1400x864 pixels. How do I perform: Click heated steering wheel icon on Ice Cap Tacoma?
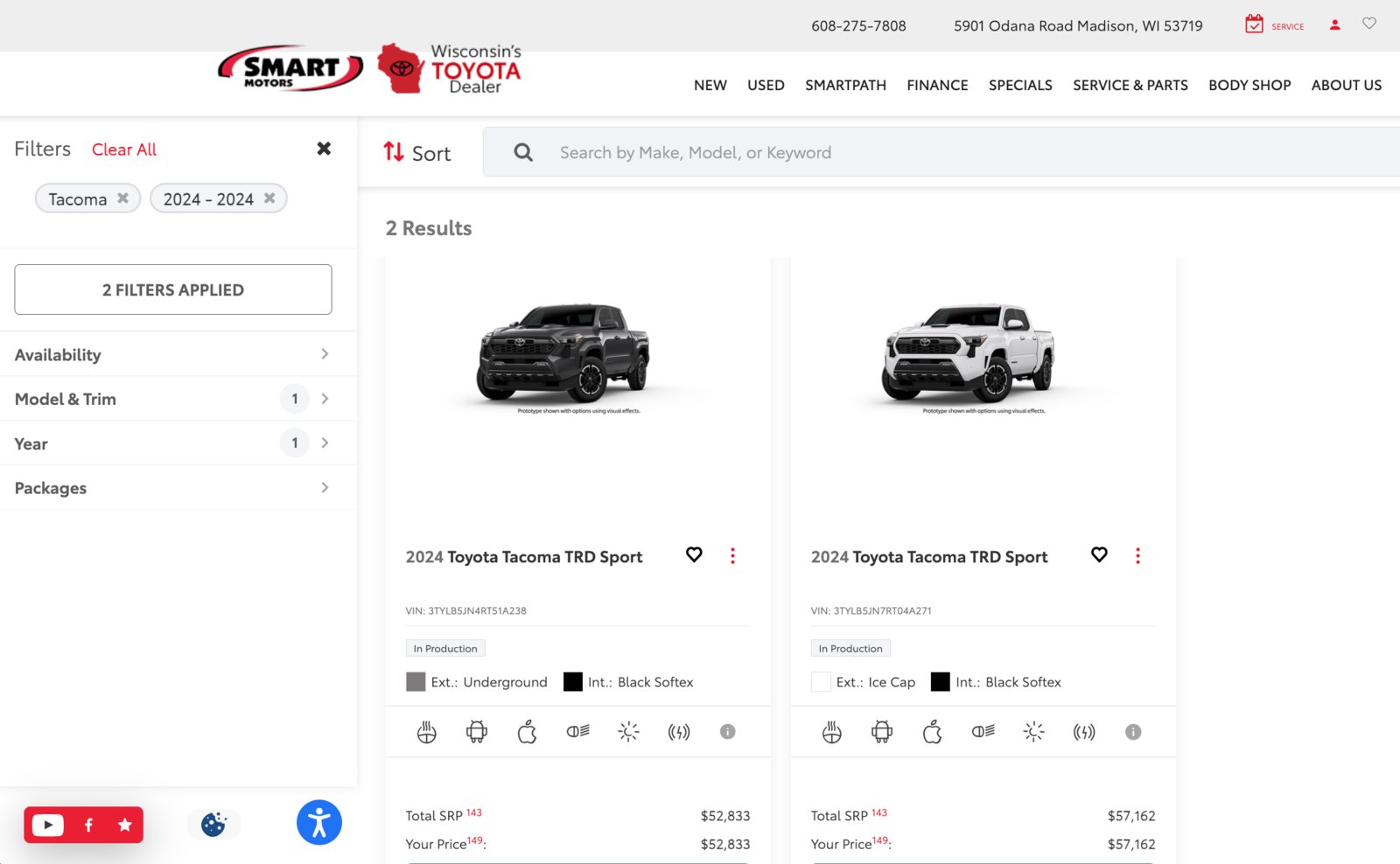click(832, 732)
